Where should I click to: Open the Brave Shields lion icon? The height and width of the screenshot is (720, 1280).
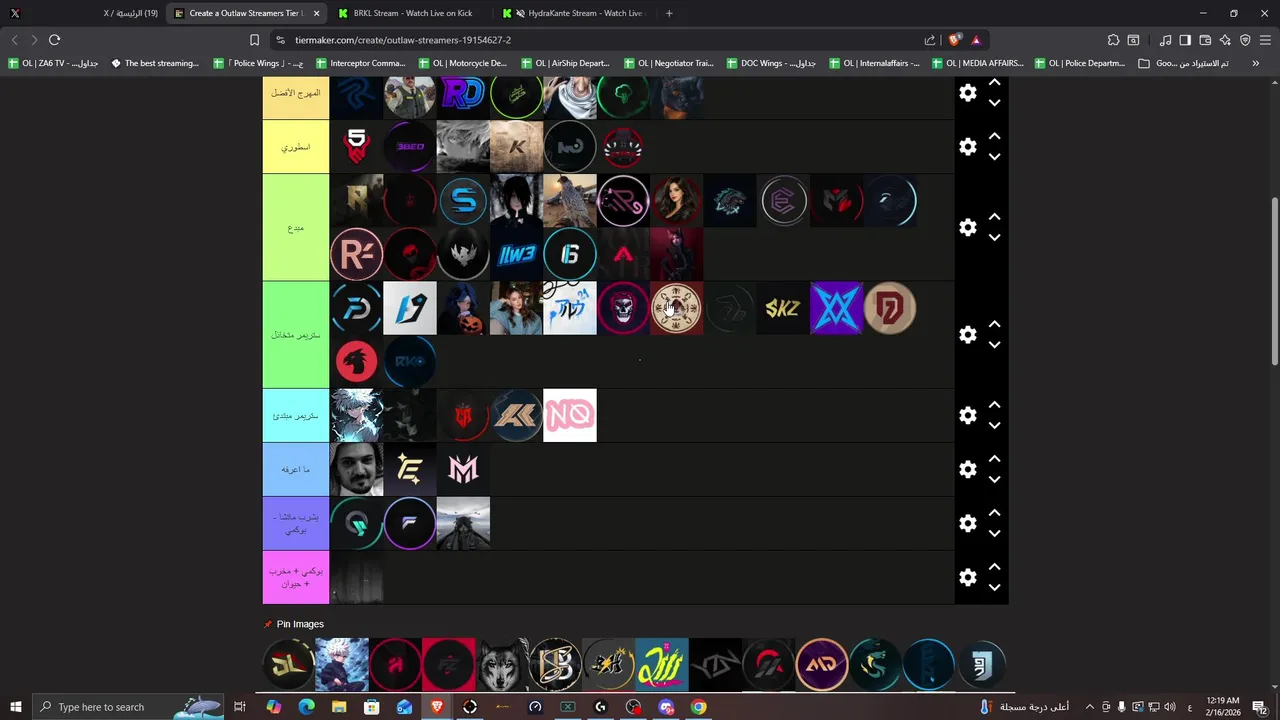[x=955, y=40]
